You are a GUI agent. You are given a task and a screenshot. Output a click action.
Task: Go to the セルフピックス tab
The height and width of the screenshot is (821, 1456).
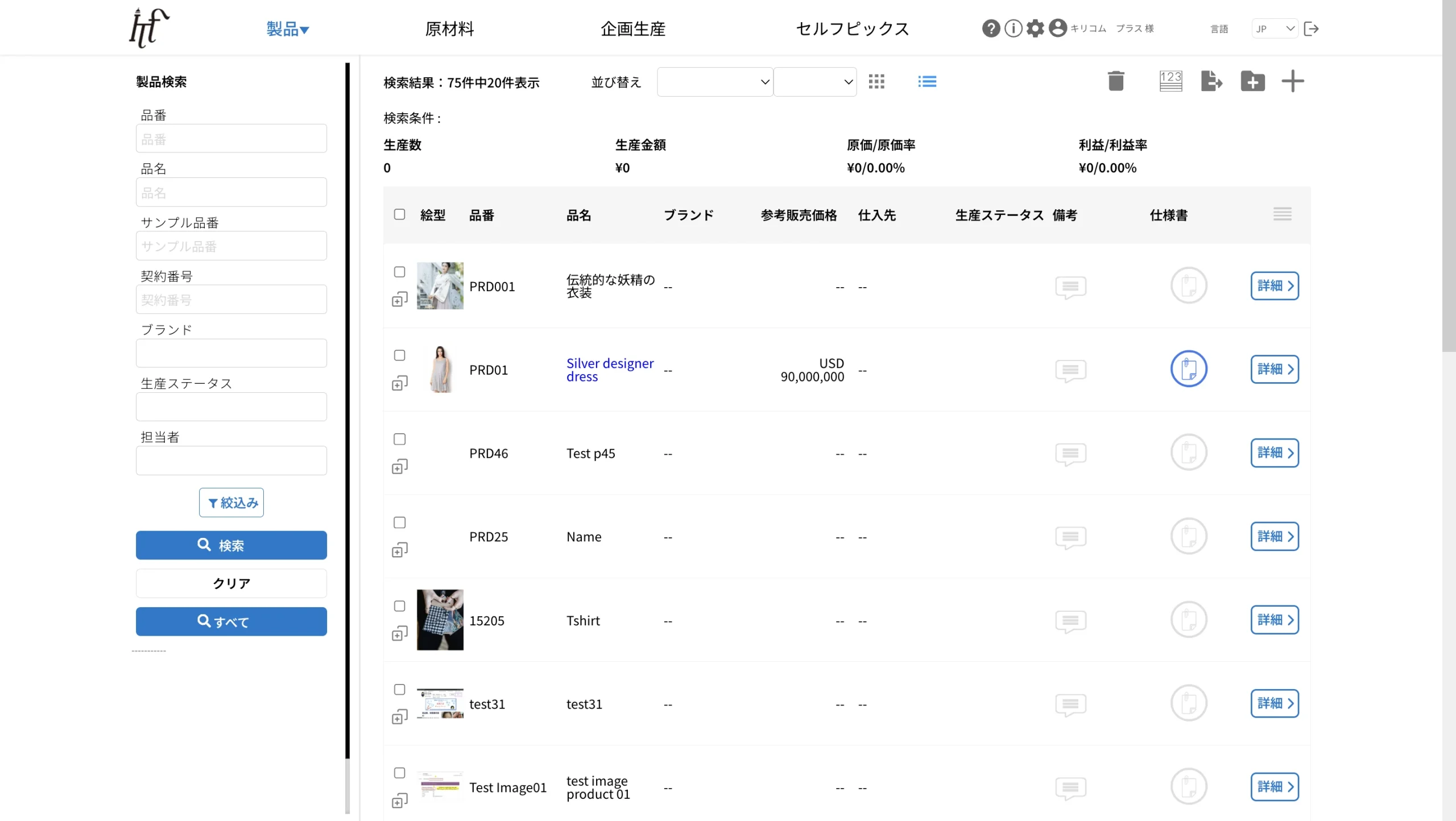pyautogui.click(x=853, y=28)
